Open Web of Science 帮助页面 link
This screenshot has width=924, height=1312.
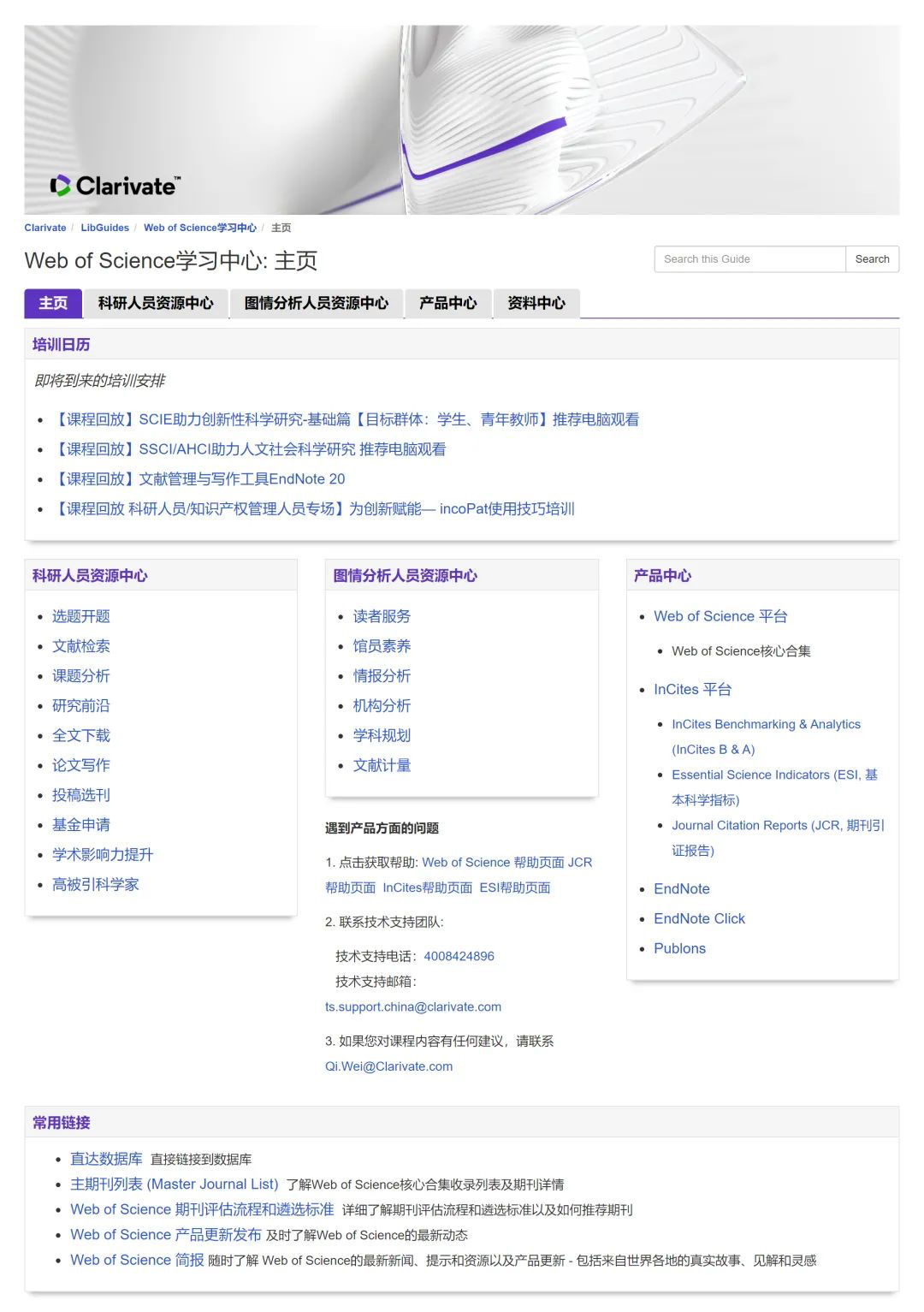coord(493,863)
